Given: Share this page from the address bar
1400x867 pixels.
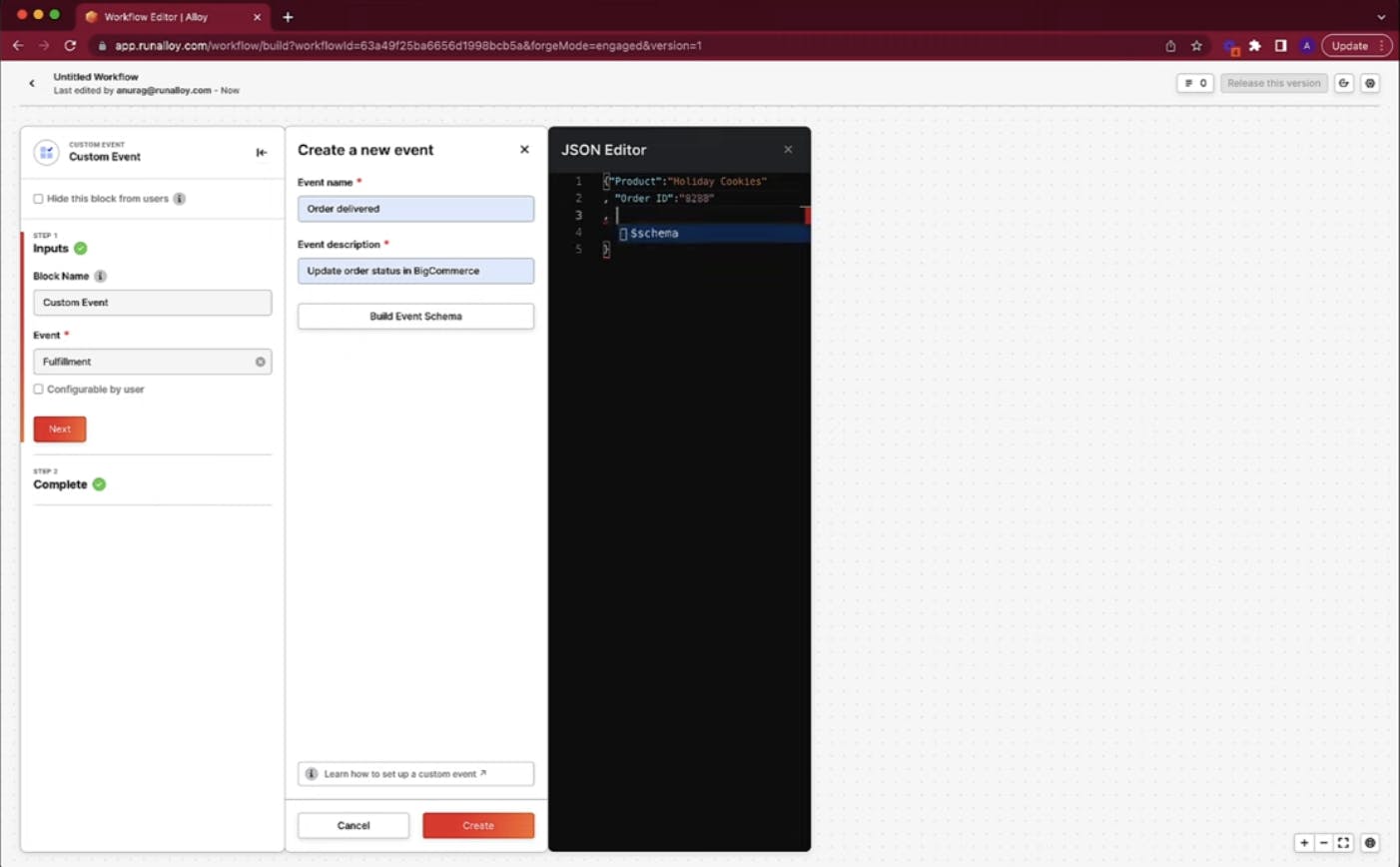Looking at the screenshot, I should coord(1170,45).
